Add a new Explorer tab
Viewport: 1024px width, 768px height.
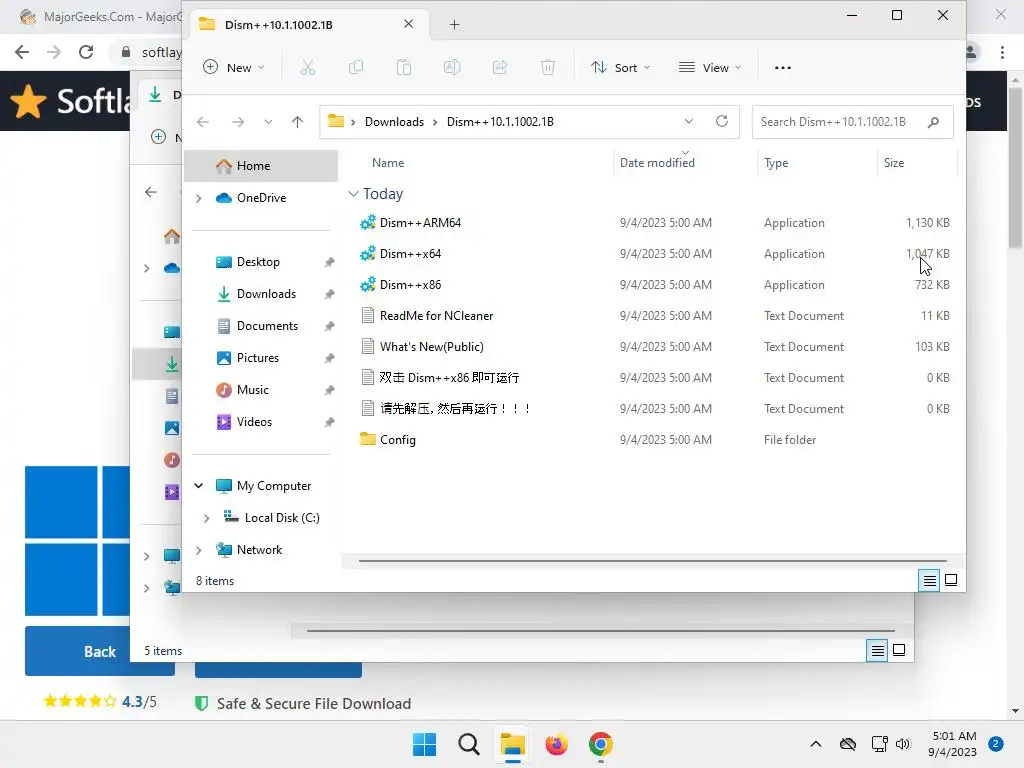coord(455,25)
